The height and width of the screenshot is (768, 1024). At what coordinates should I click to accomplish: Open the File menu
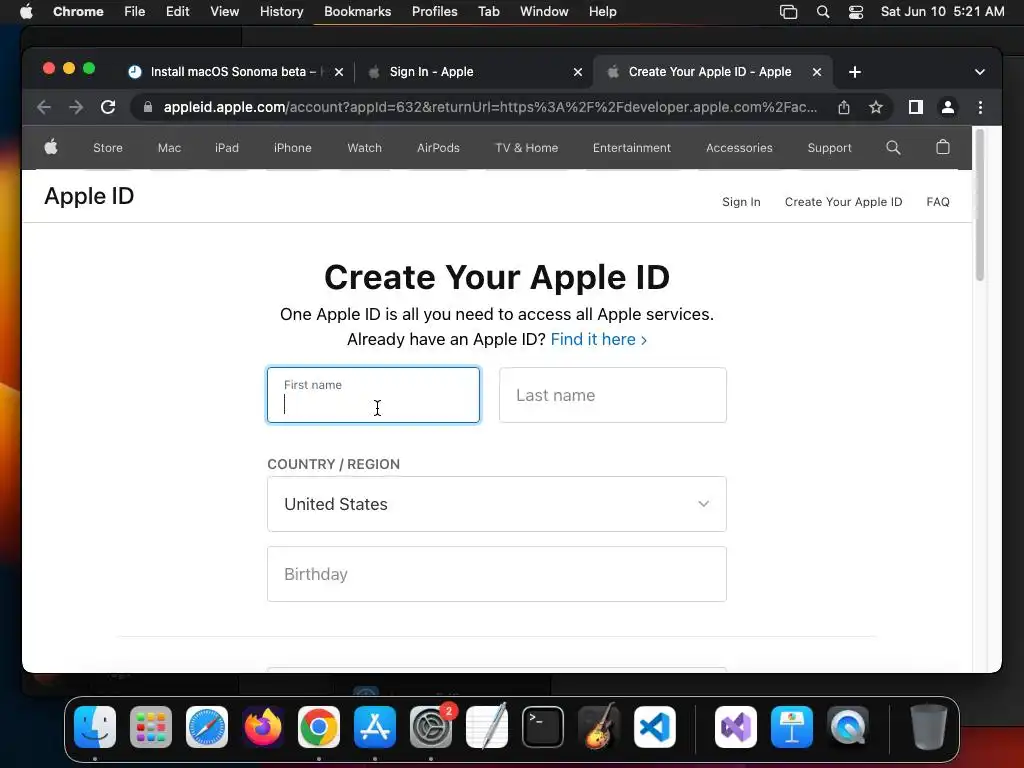pyautogui.click(x=135, y=12)
